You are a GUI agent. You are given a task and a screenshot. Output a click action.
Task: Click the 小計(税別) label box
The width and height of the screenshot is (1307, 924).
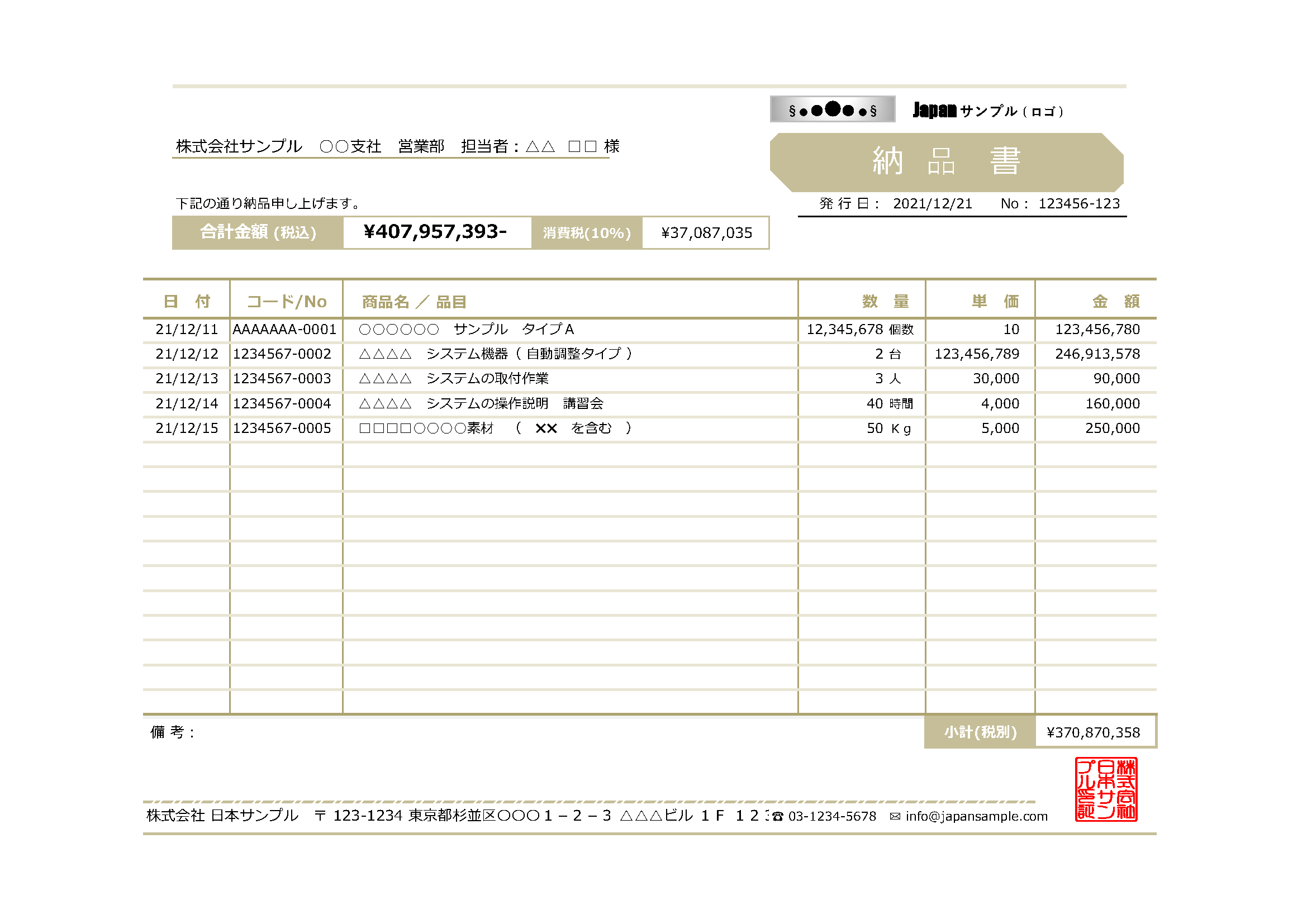coord(980,732)
